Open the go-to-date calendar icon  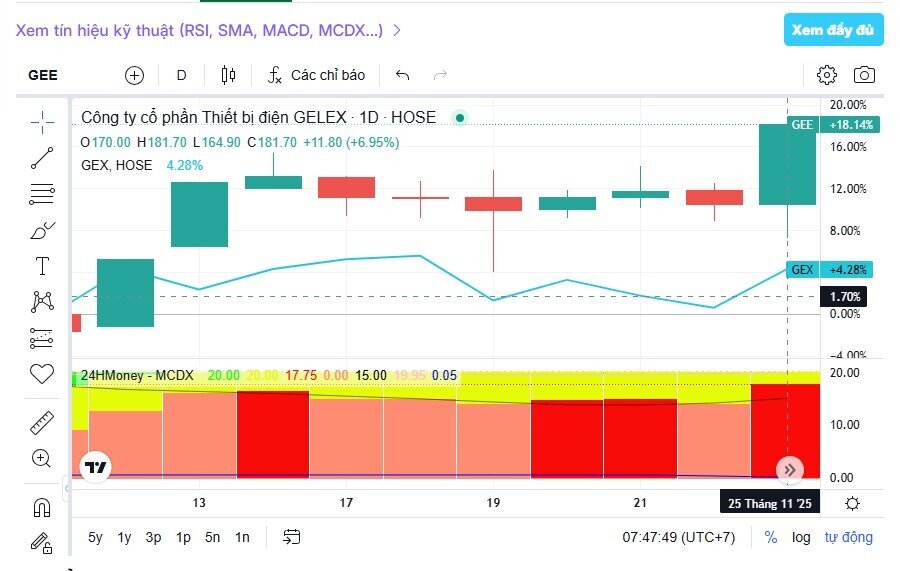pos(292,537)
